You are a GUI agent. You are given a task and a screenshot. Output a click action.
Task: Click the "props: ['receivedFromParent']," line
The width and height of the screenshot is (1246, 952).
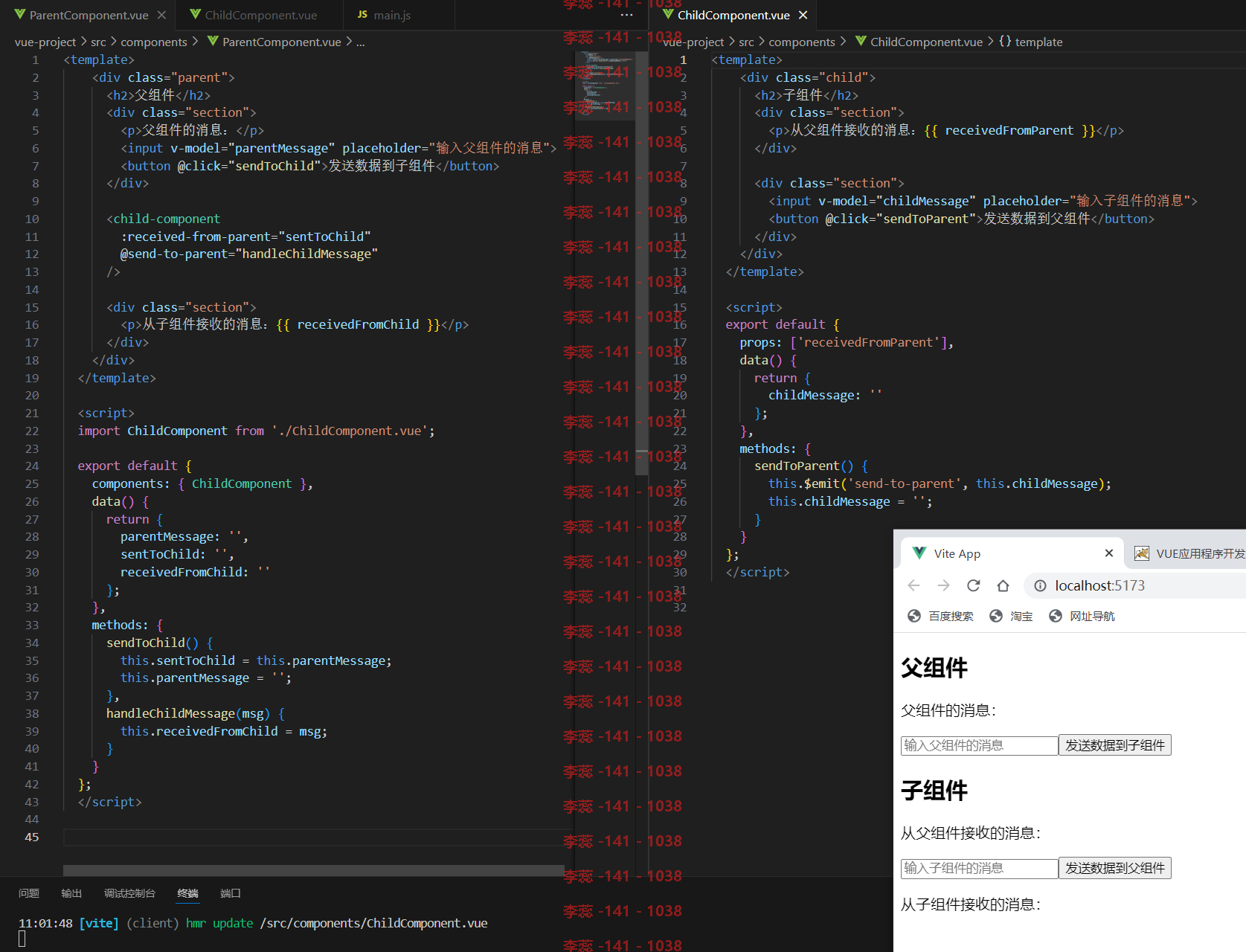pos(847,342)
